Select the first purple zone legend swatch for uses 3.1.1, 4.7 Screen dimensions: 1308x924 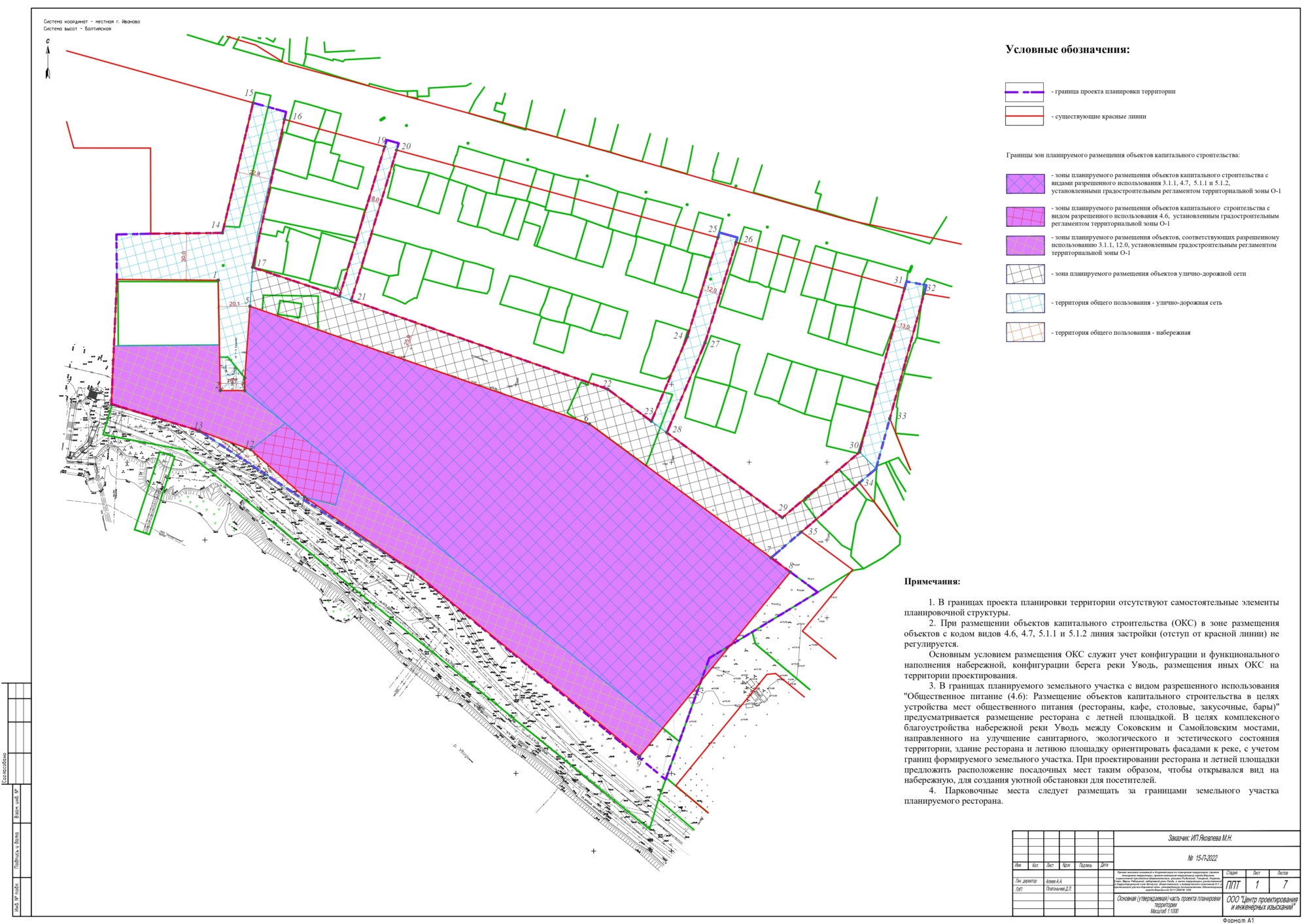(1025, 184)
